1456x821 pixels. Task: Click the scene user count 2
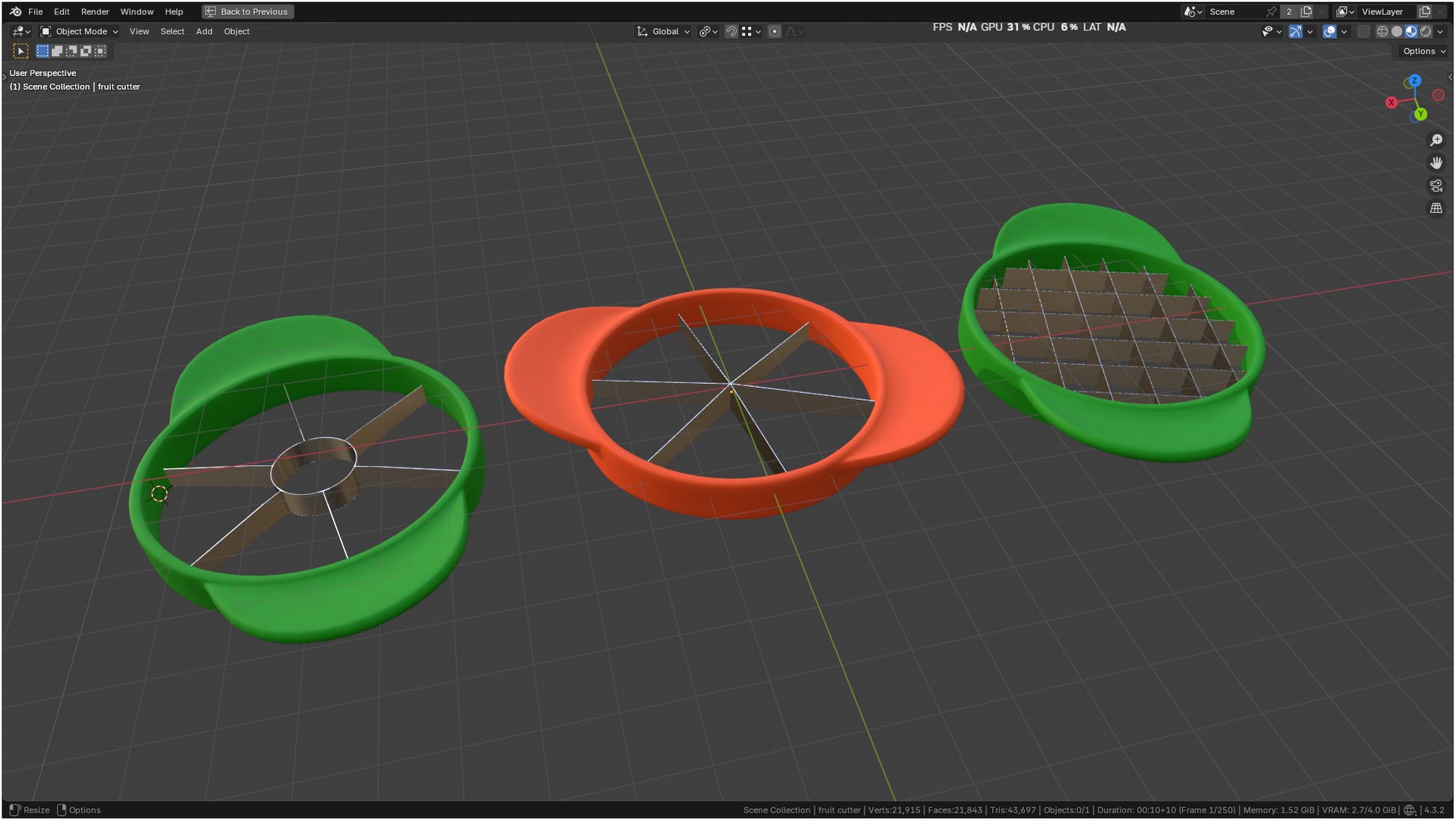pyautogui.click(x=1289, y=11)
